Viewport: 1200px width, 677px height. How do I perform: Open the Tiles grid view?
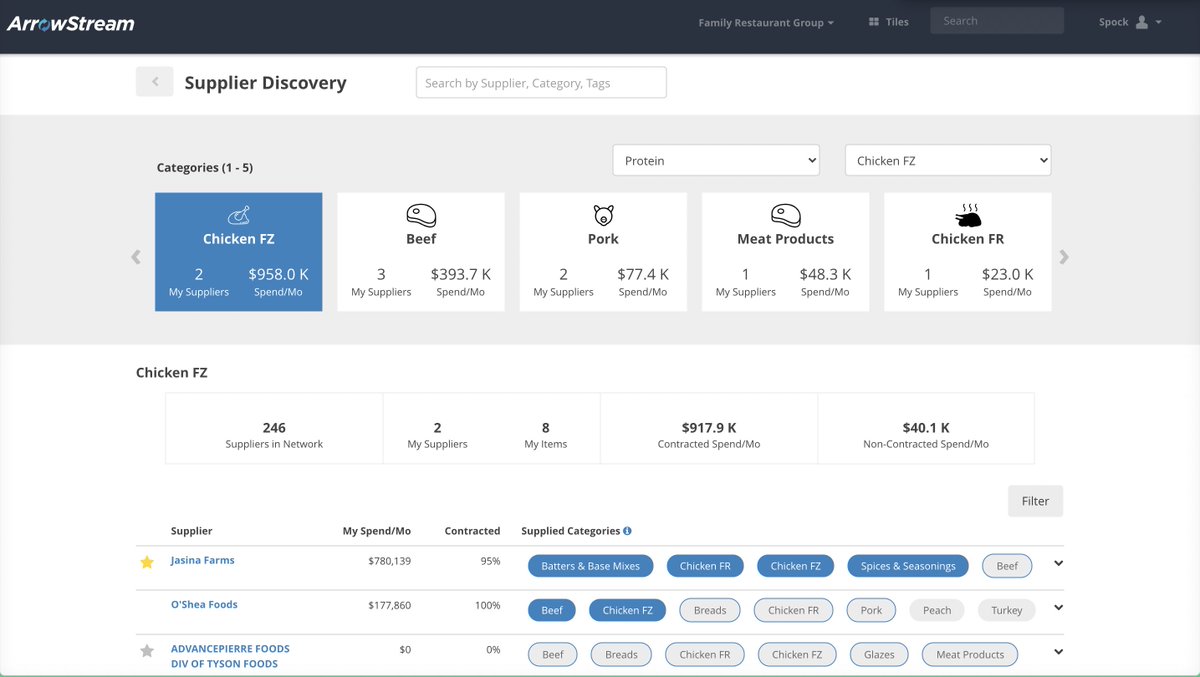[888, 22]
